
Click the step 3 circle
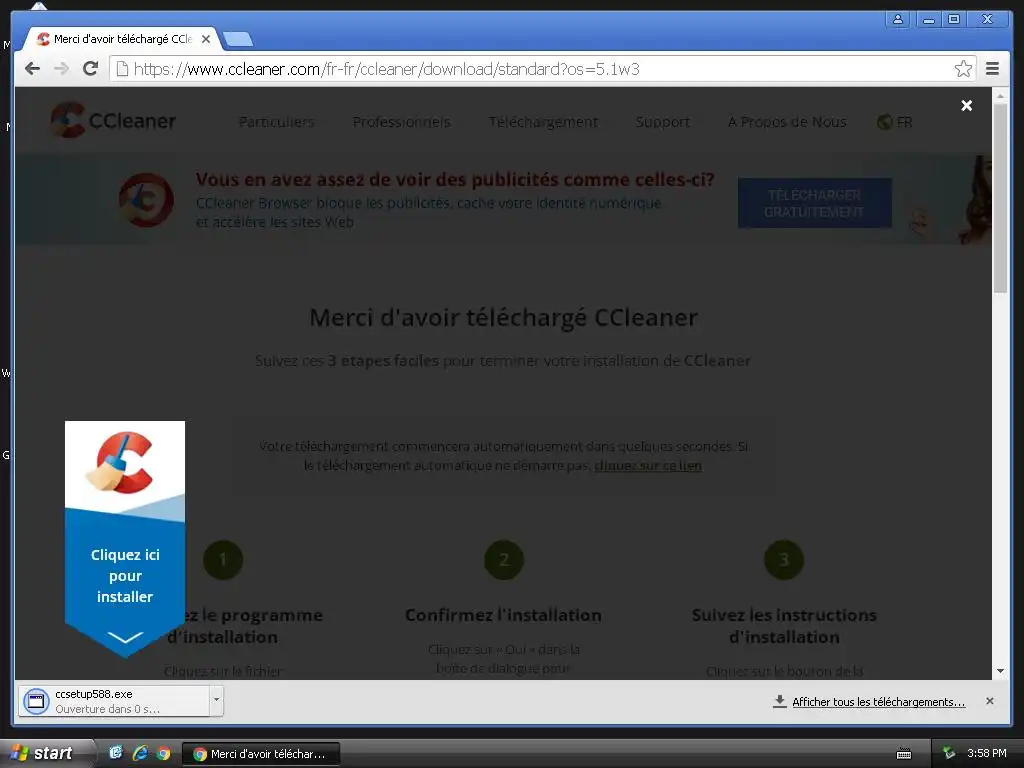tap(784, 560)
